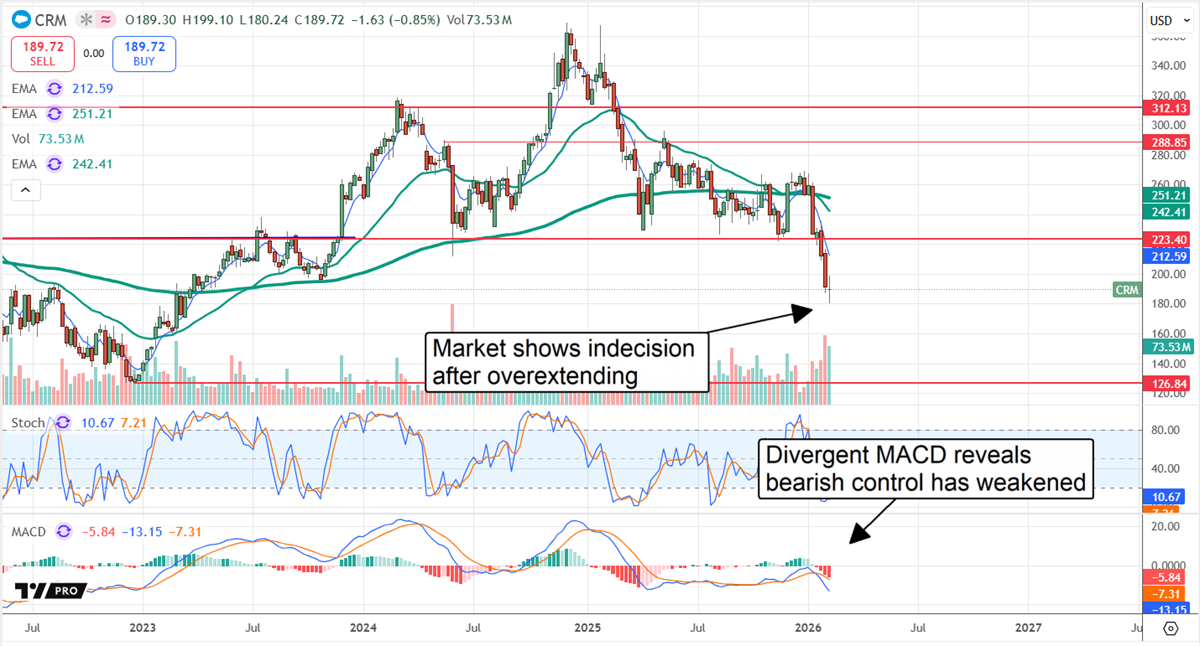Click the CRM label on the price scale

[x=1126, y=290]
